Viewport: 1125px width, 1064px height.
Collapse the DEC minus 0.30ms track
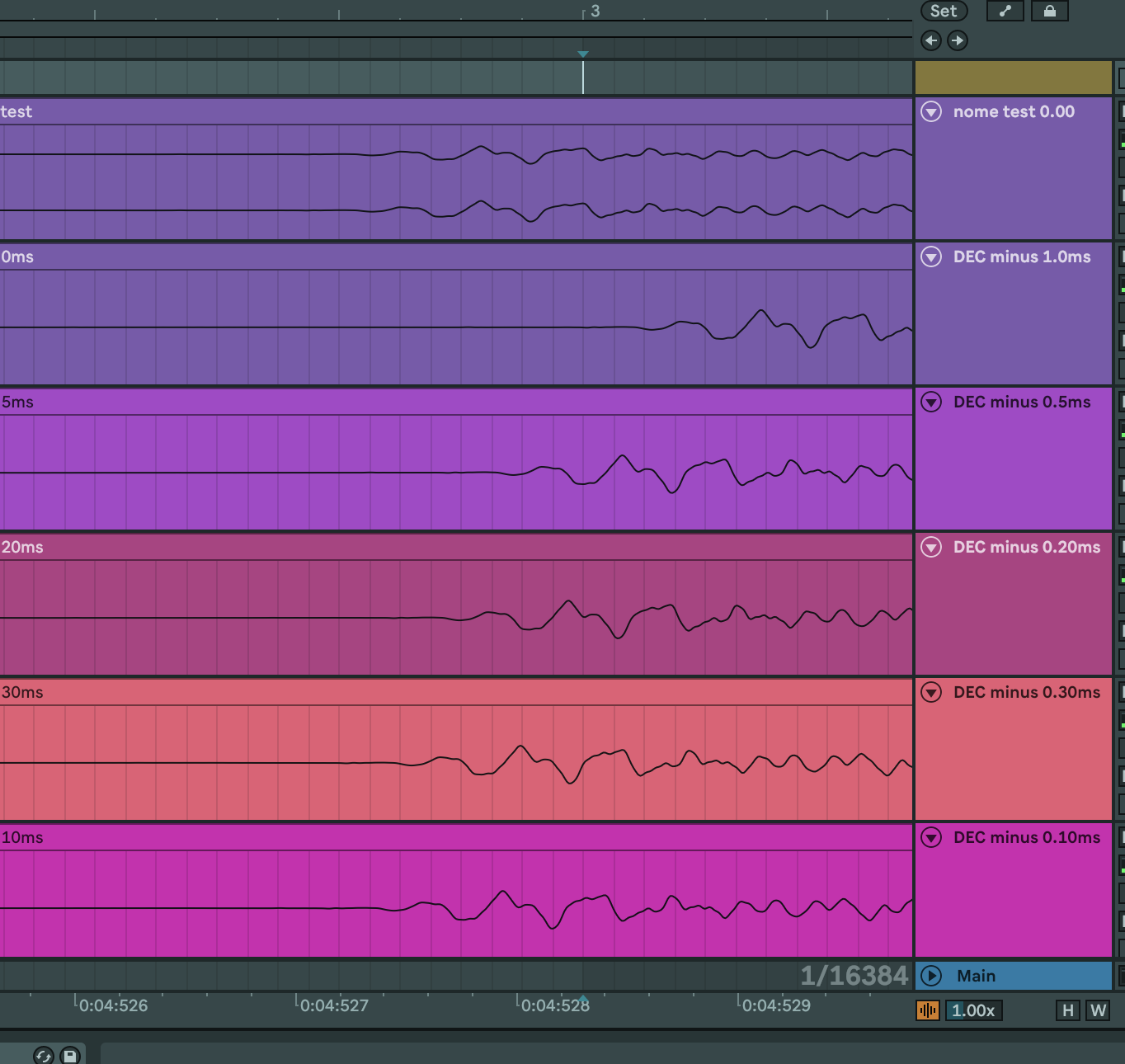(931, 692)
